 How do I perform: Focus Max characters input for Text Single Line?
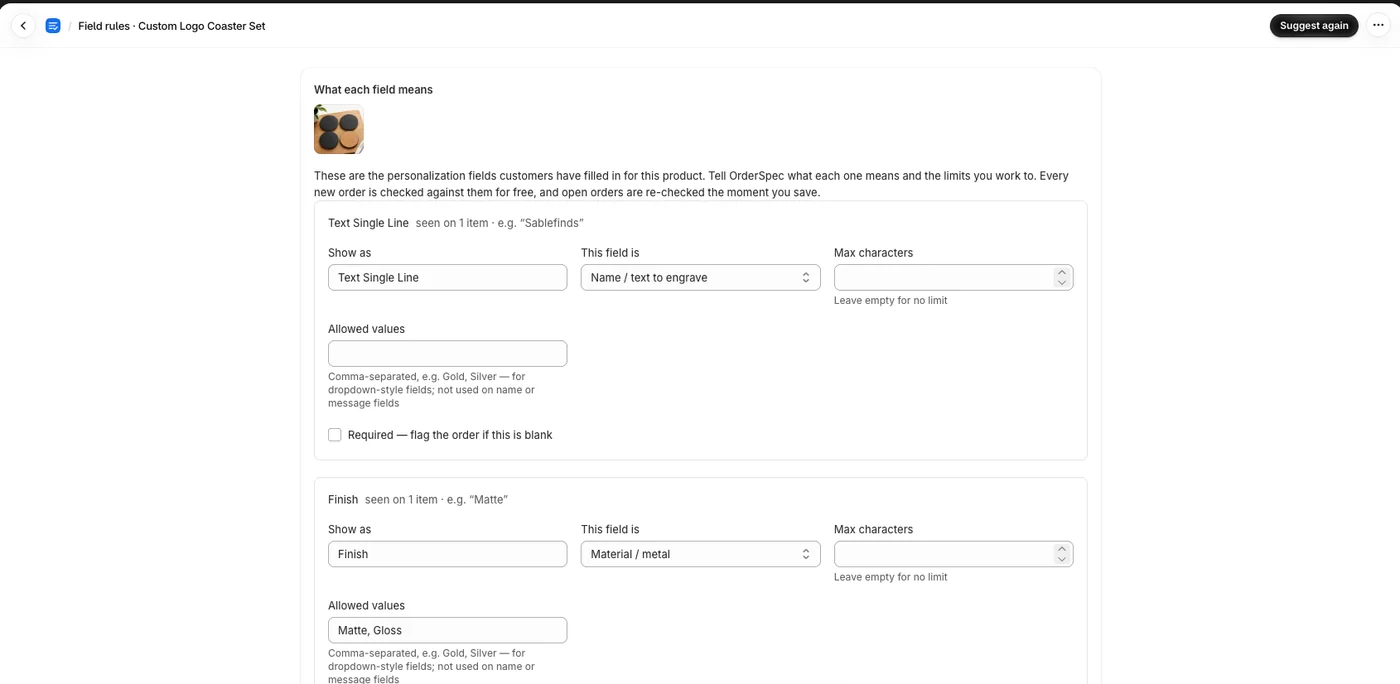coord(953,278)
